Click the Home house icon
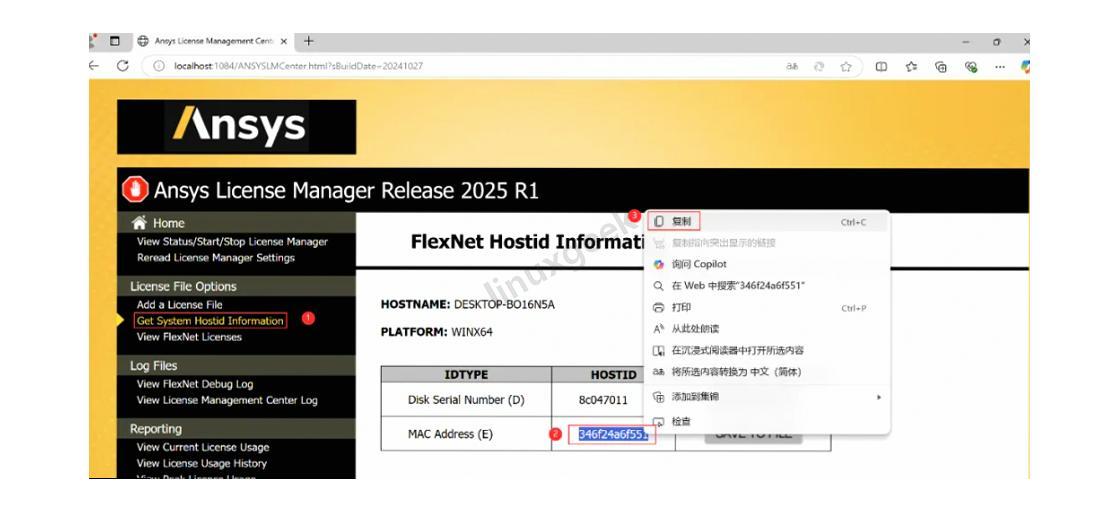 pyautogui.click(x=139, y=222)
